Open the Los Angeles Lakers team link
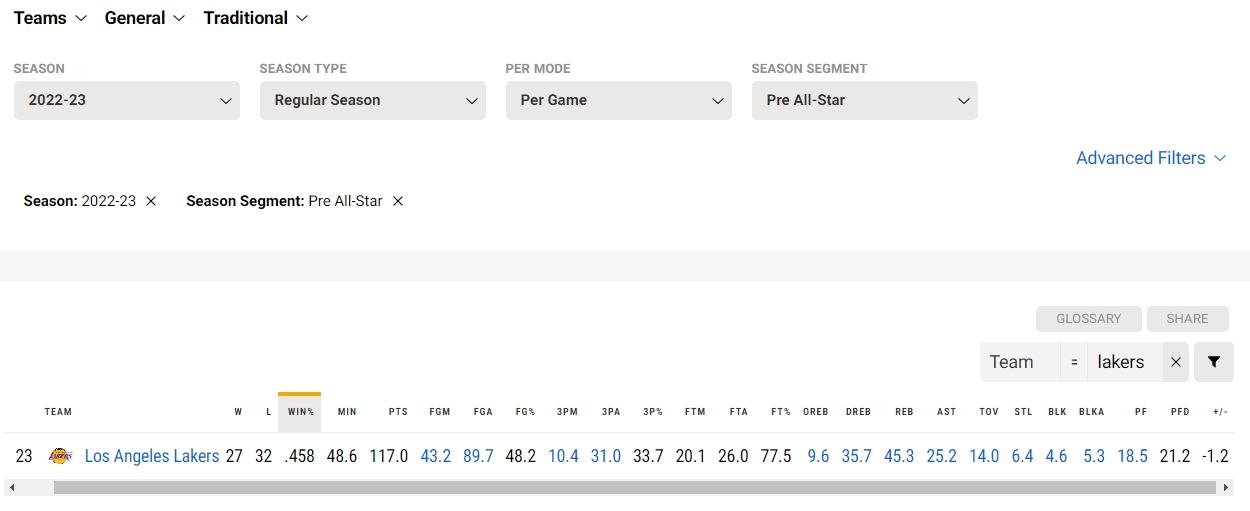 pyautogui.click(x=152, y=456)
